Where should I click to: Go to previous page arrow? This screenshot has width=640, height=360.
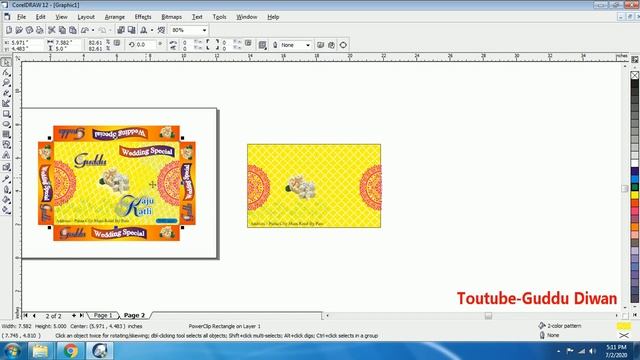tap(34, 315)
